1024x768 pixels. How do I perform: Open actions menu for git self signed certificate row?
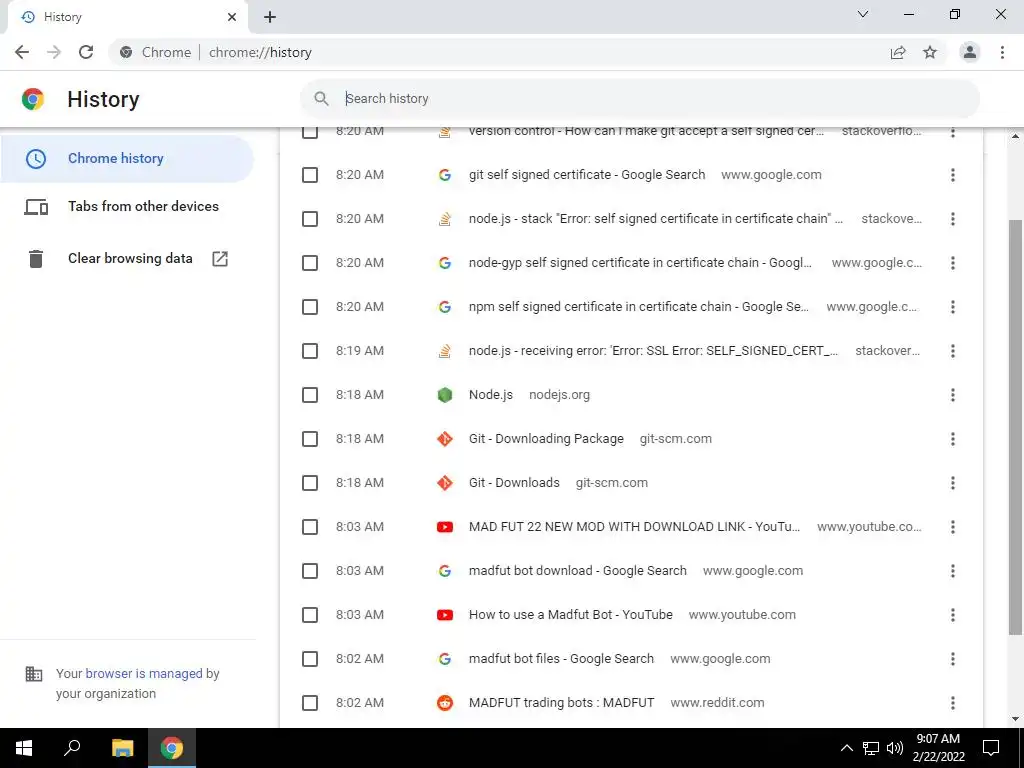[x=953, y=175]
